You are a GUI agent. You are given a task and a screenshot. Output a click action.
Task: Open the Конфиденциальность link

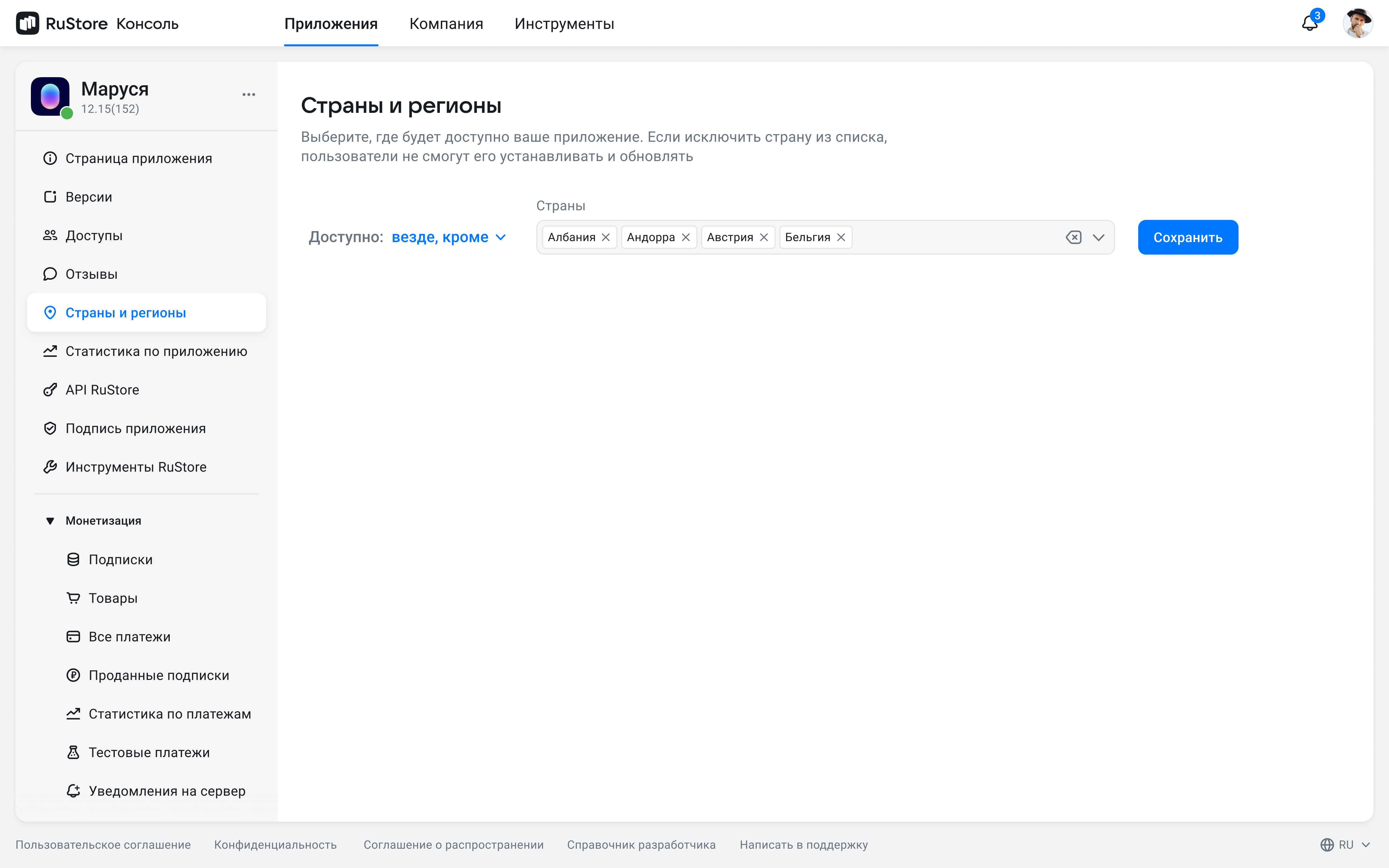coord(276,845)
